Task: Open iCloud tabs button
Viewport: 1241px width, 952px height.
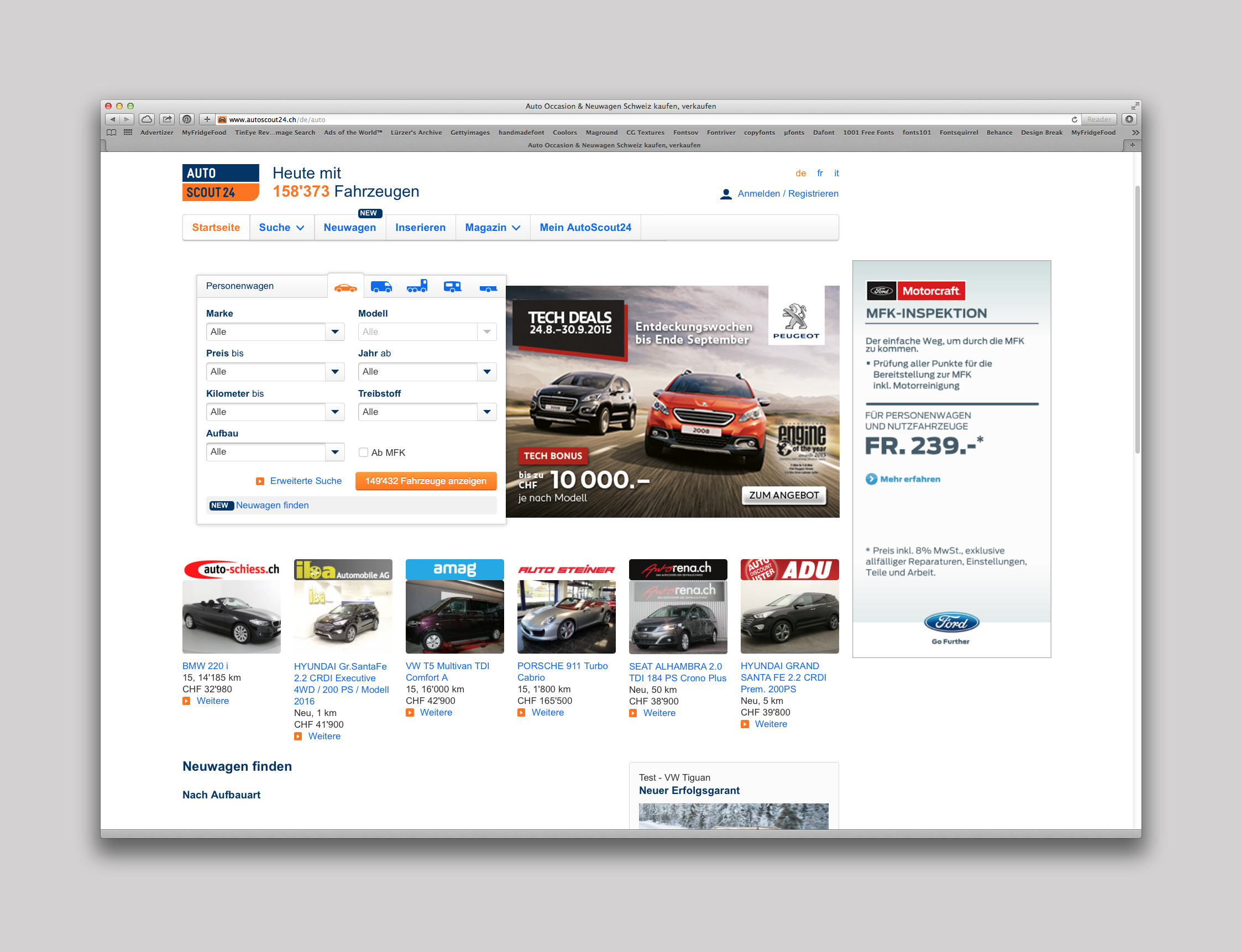Action: coord(147,119)
